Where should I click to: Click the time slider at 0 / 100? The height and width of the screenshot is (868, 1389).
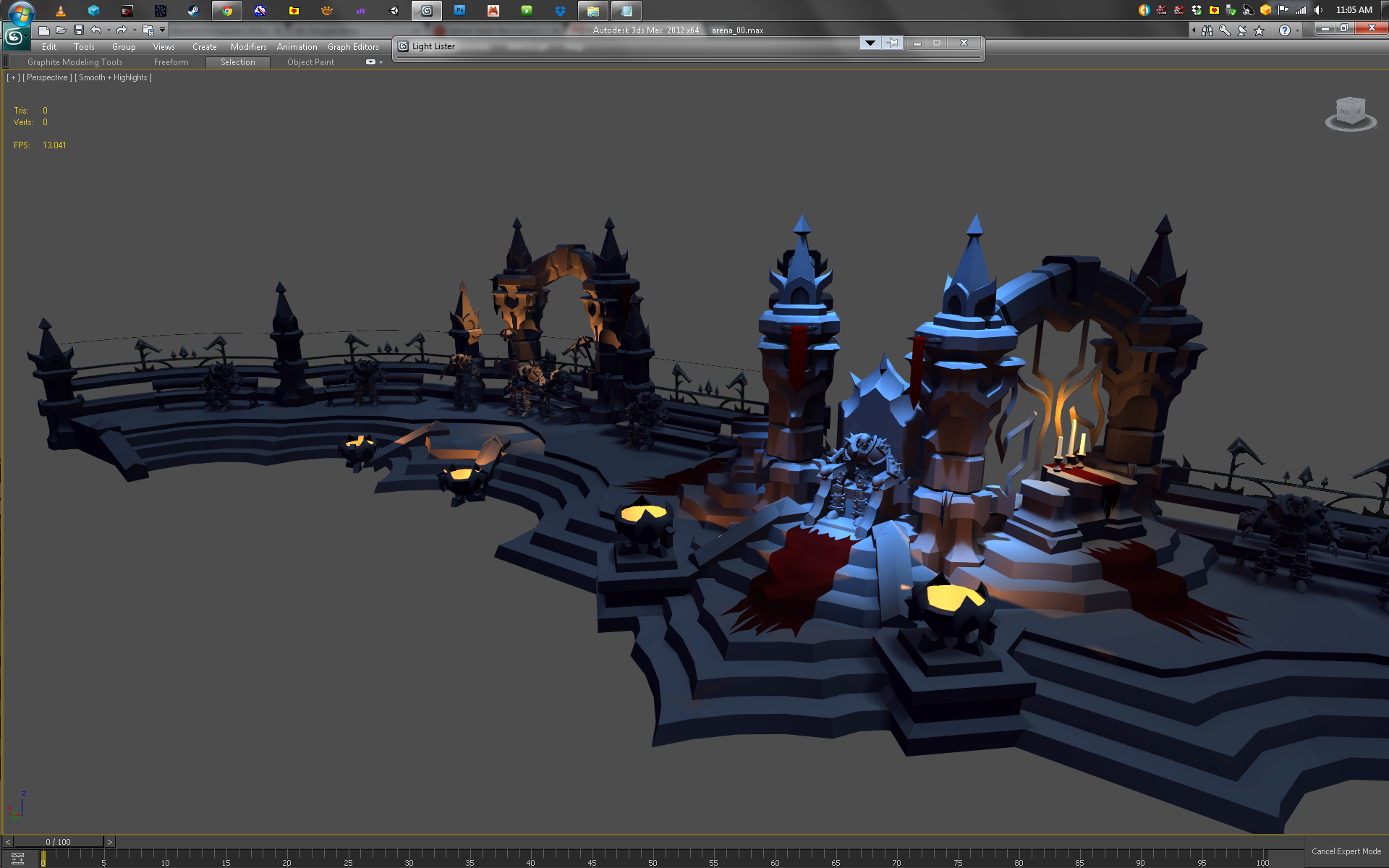coord(58,842)
